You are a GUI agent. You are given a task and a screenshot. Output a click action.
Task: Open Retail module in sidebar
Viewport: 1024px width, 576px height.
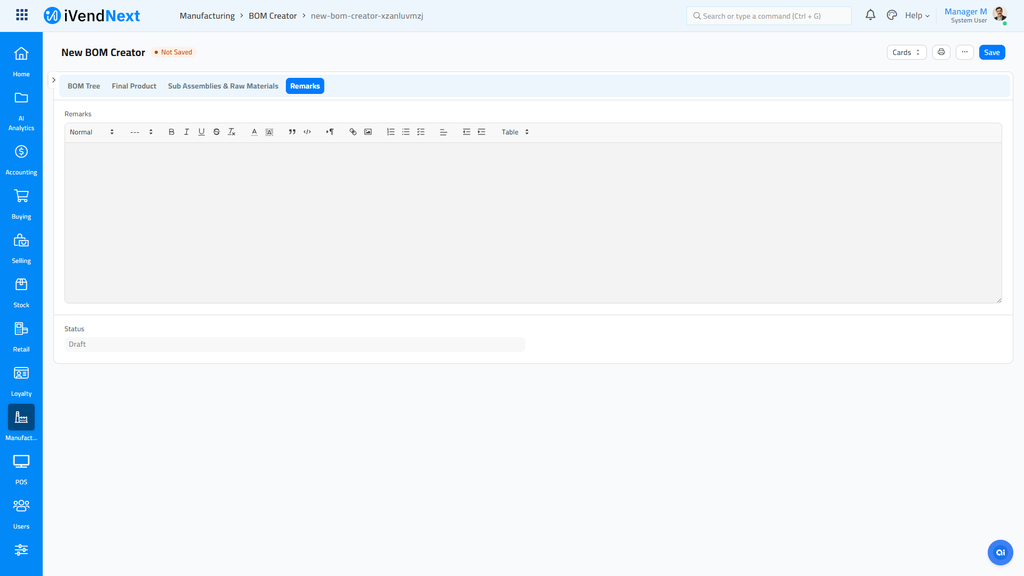21,337
